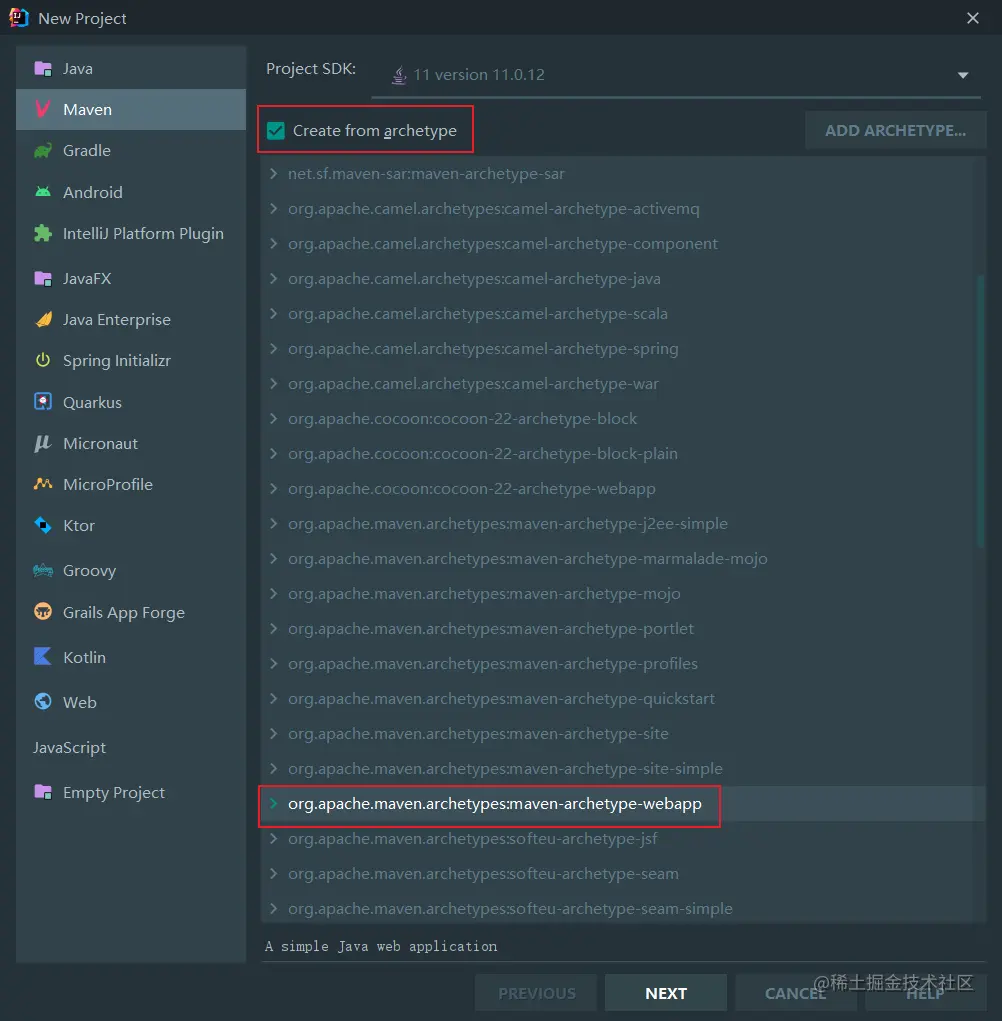The image size is (1002, 1021).
Task: Click the Empty Project folder icon
Action: pyautogui.click(x=43, y=792)
